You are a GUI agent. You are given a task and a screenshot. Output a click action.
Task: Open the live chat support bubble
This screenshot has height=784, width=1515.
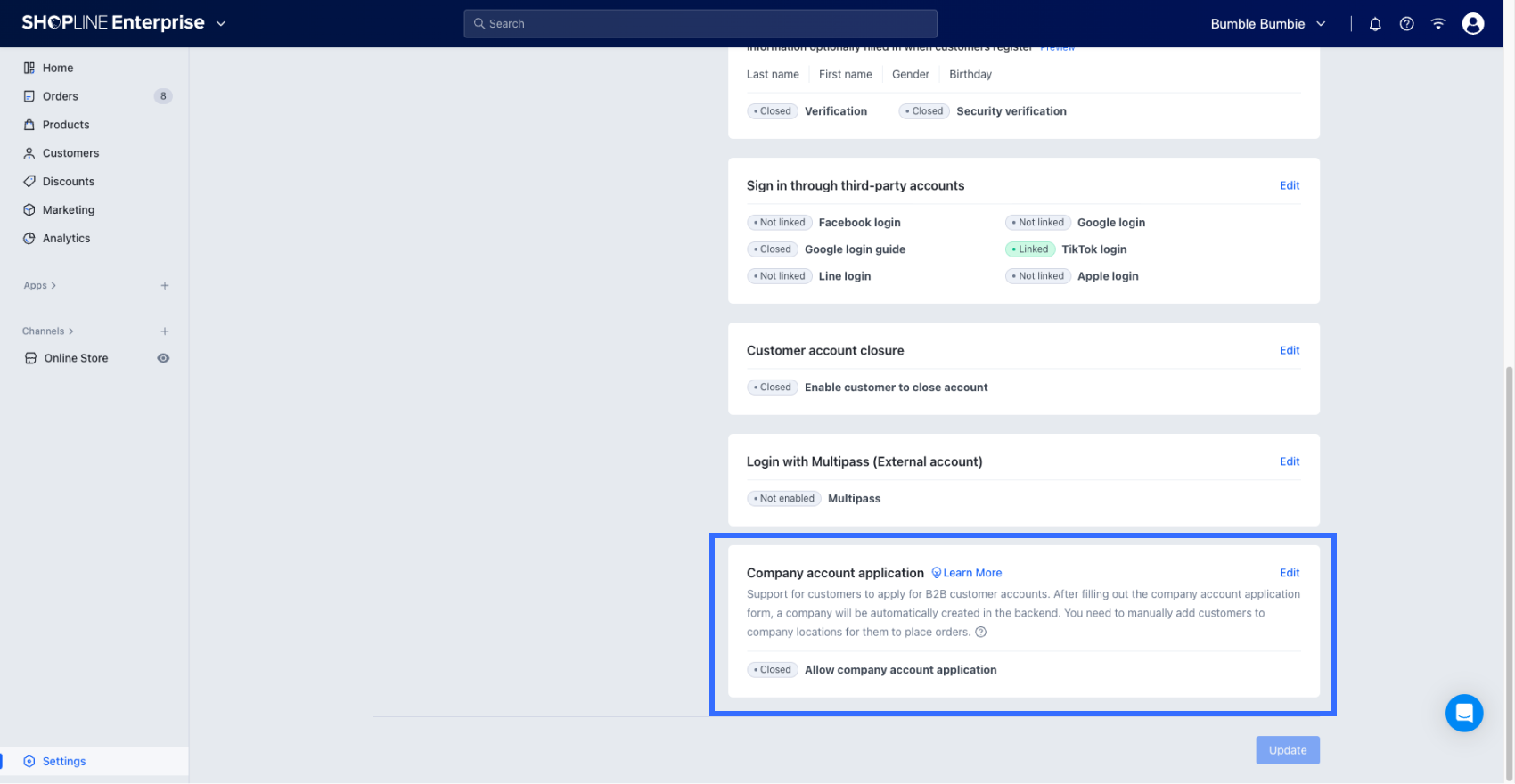point(1463,713)
